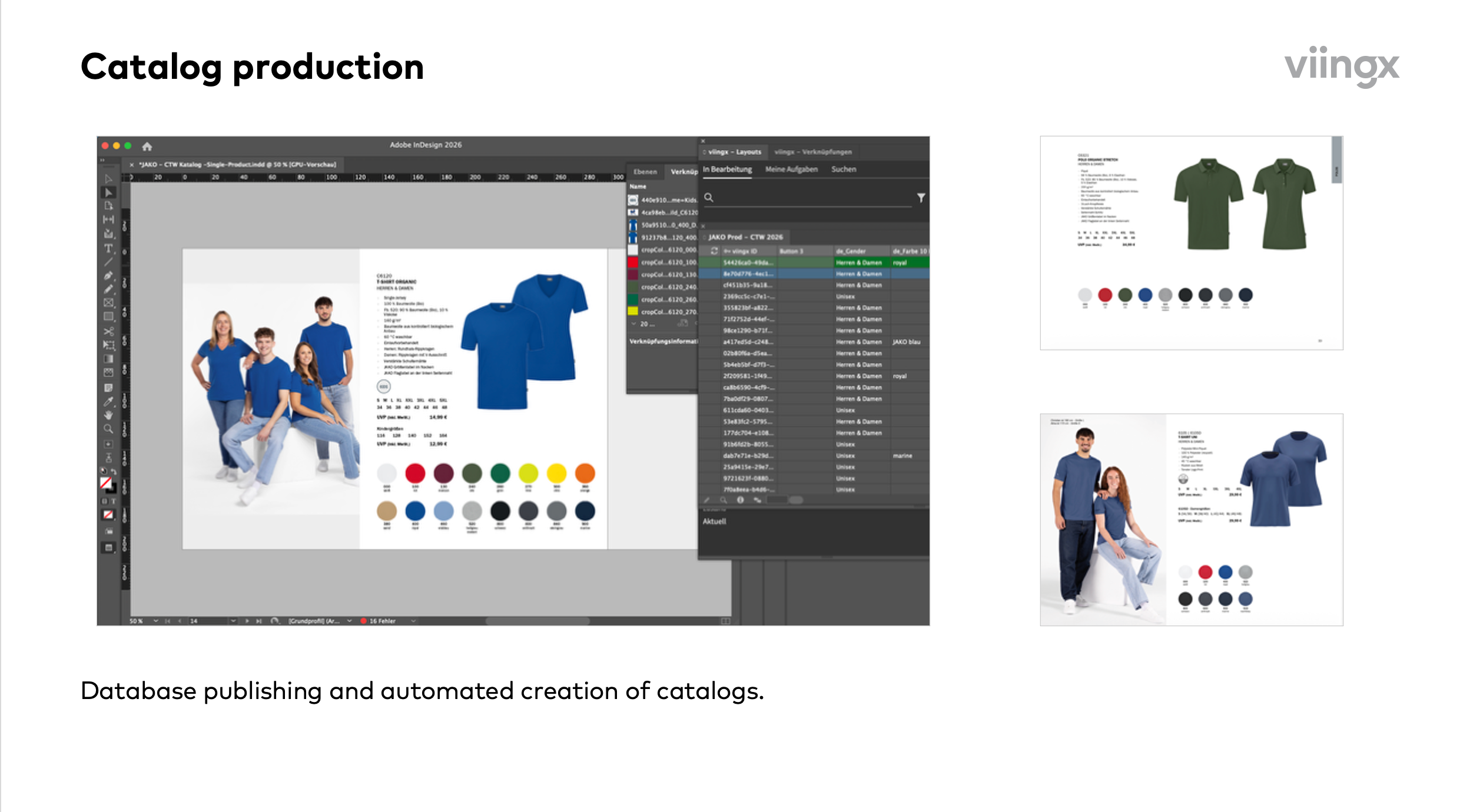
Task: Open the InDesign Home screen icon
Action: point(147,147)
